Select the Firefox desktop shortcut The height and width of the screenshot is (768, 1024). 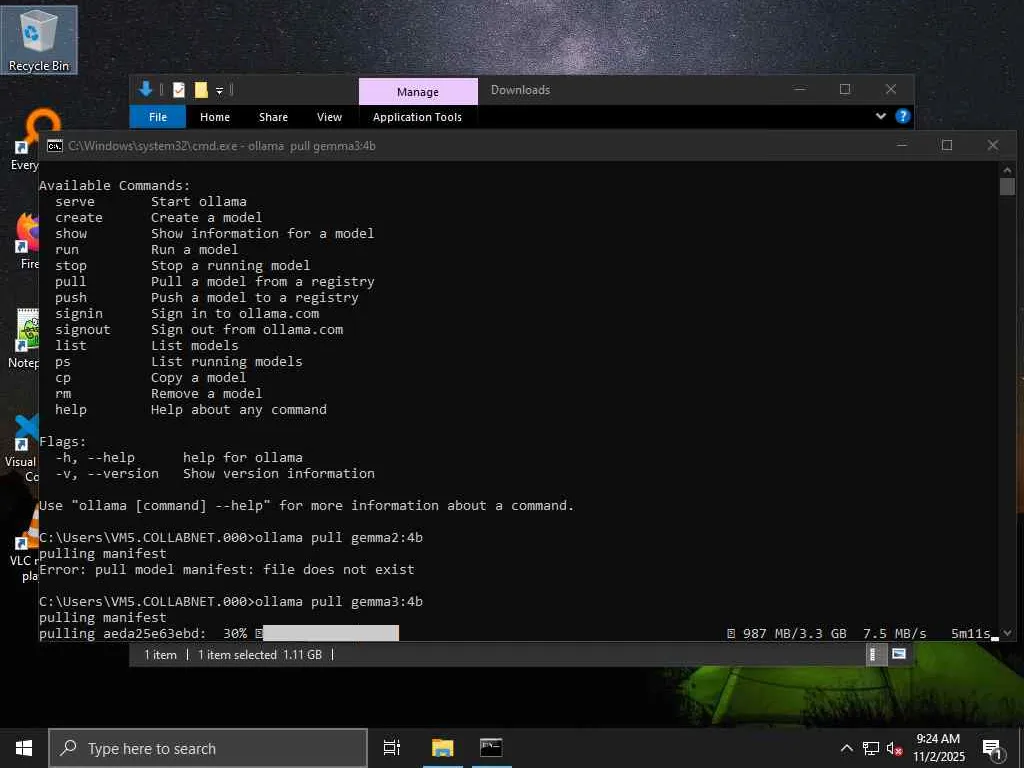coord(27,241)
